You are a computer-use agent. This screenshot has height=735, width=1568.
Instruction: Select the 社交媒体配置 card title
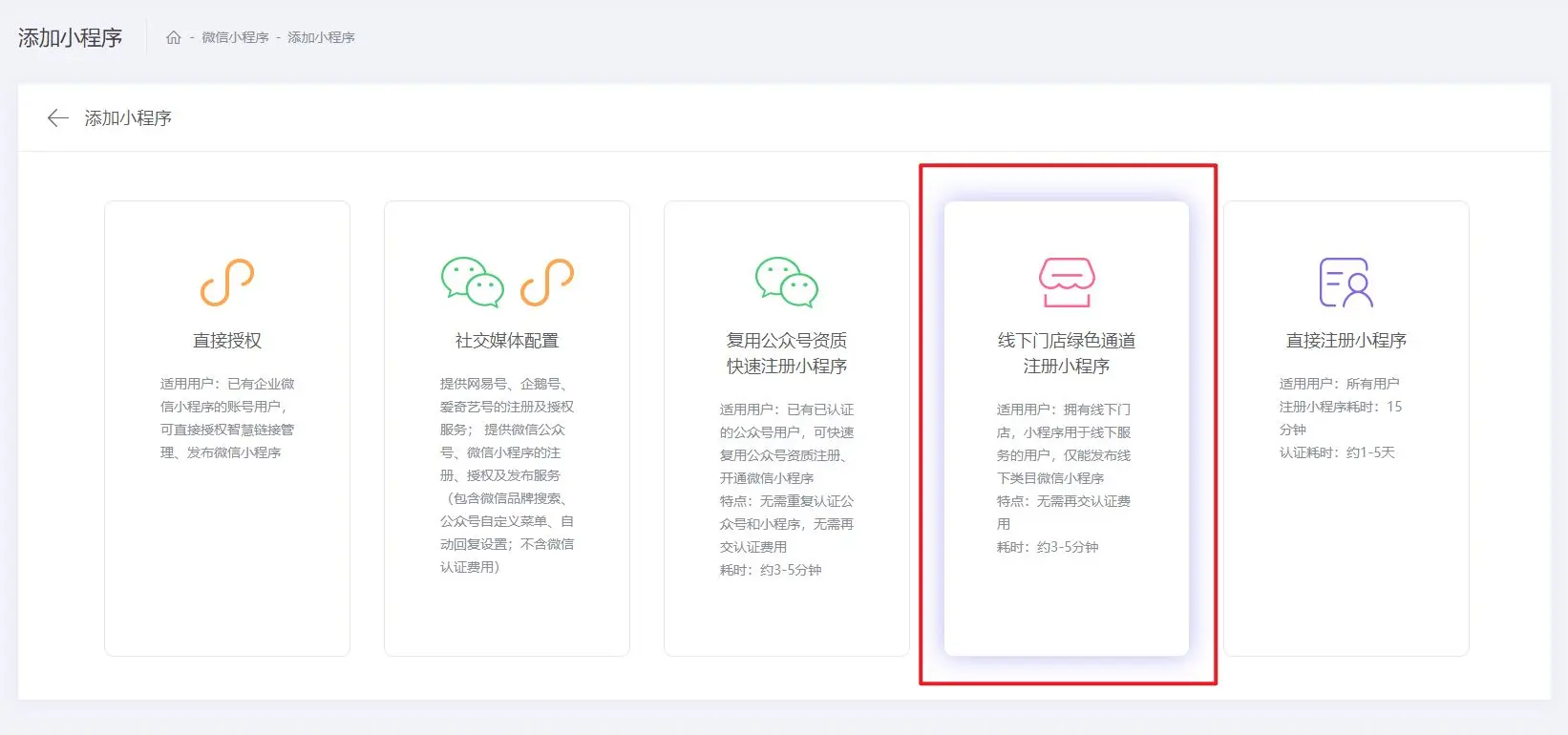506,341
